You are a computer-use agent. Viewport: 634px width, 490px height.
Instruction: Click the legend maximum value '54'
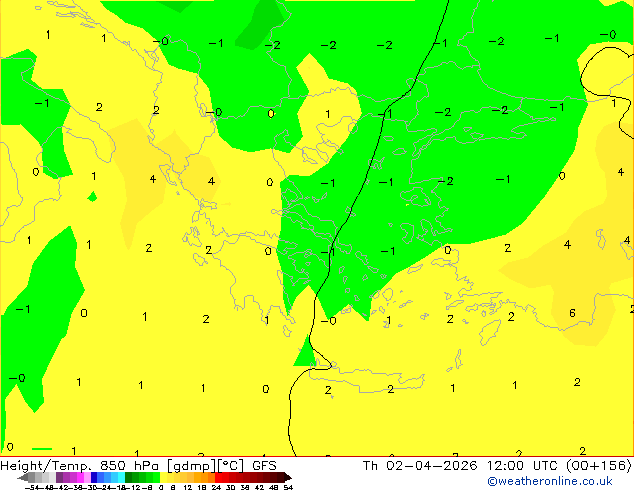click(288, 488)
